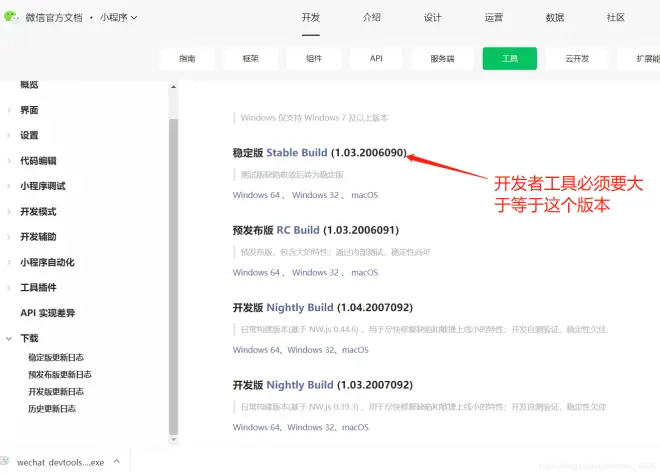
Task: Expand the 开发辅助 sidebar section
Action: [x=9, y=237]
